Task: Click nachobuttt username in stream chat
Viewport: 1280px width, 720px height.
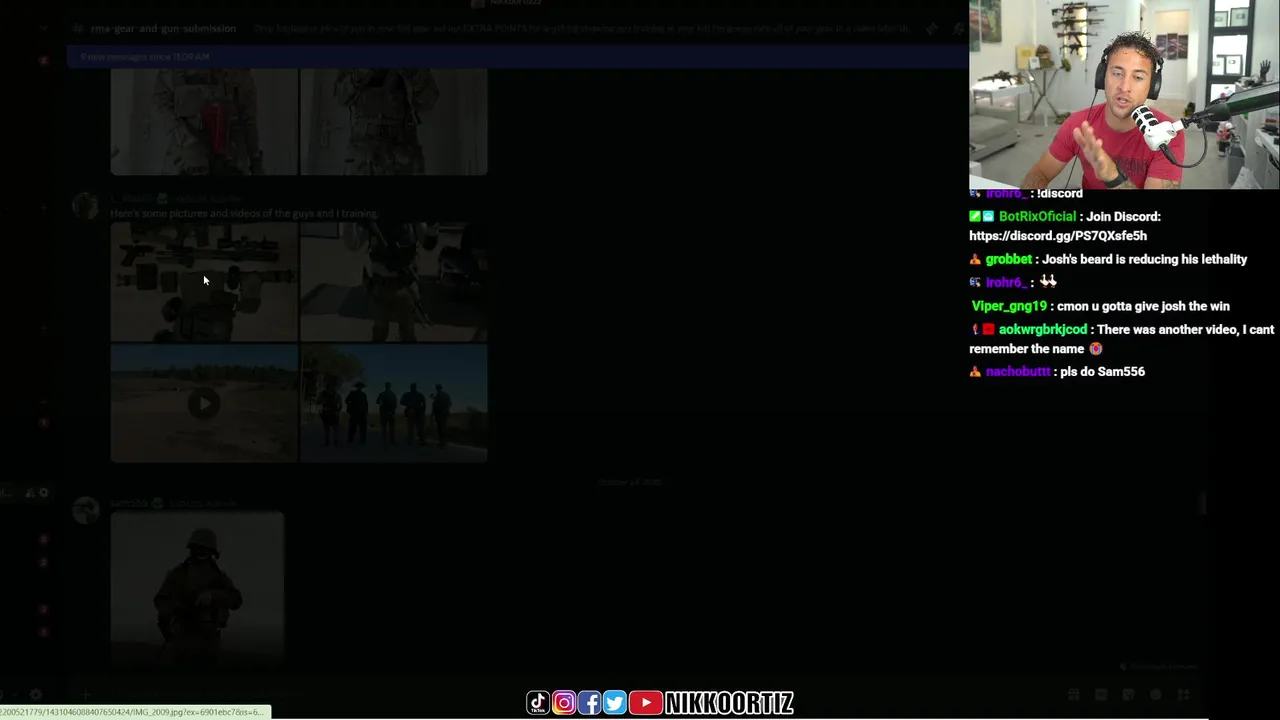Action: (1018, 371)
